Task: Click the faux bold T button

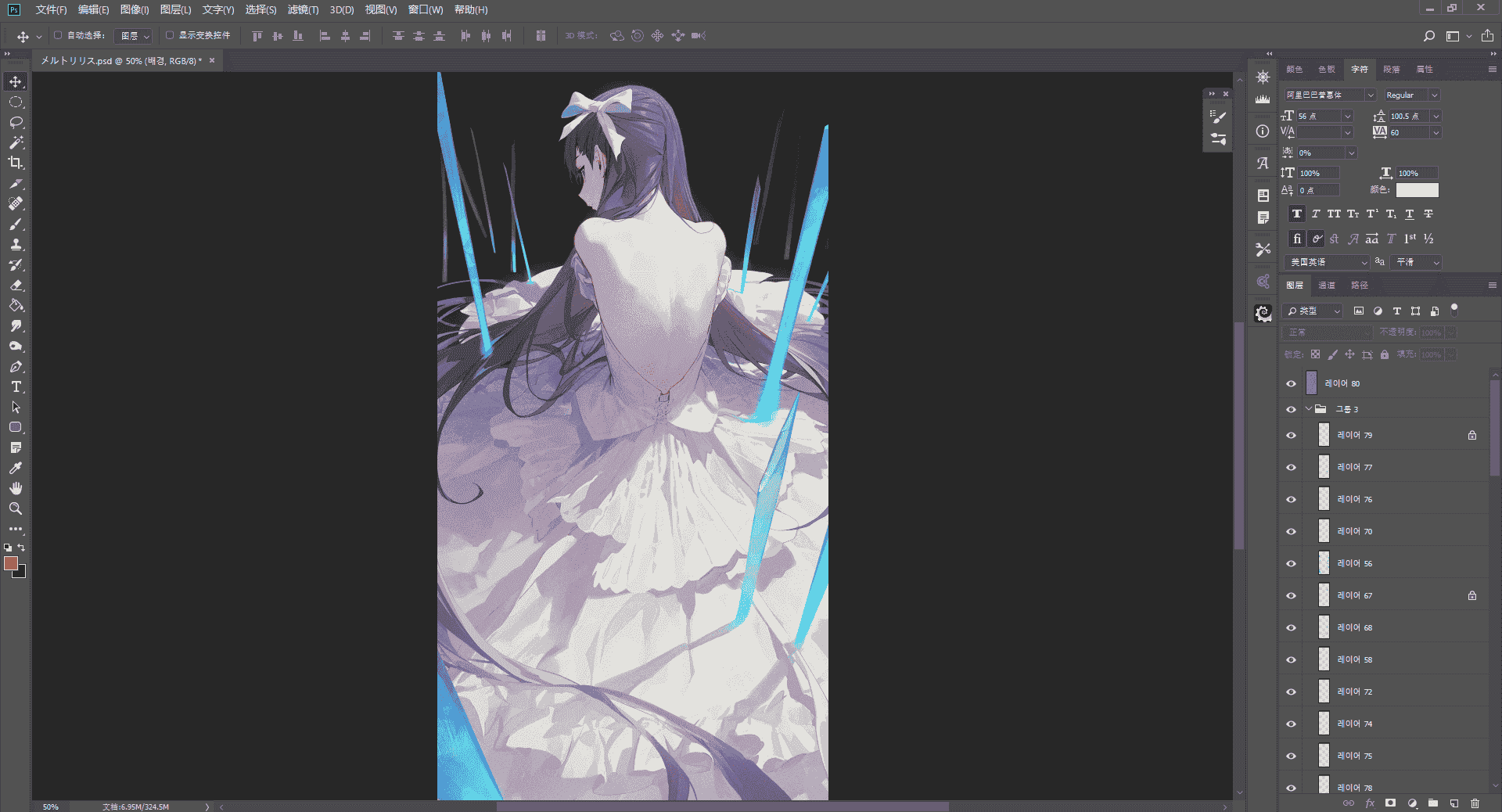Action: (x=1297, y=214)
